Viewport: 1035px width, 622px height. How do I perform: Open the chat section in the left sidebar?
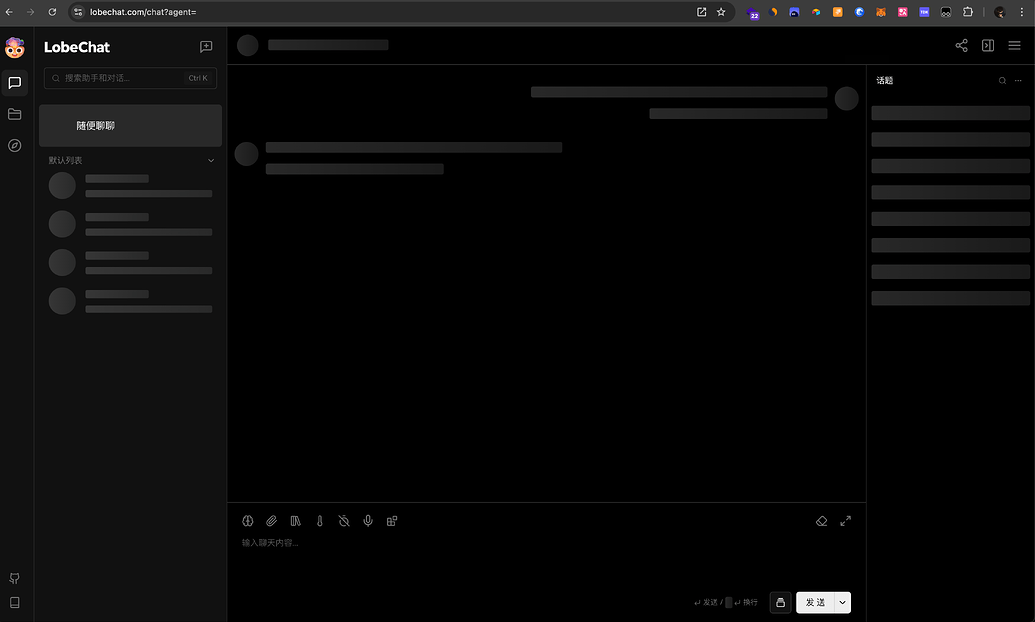[15, 83]
